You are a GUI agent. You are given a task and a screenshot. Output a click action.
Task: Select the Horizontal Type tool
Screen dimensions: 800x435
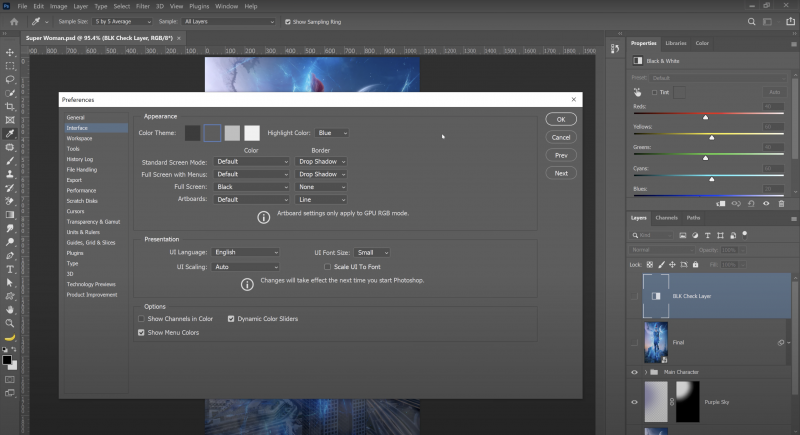click(10, 269)
